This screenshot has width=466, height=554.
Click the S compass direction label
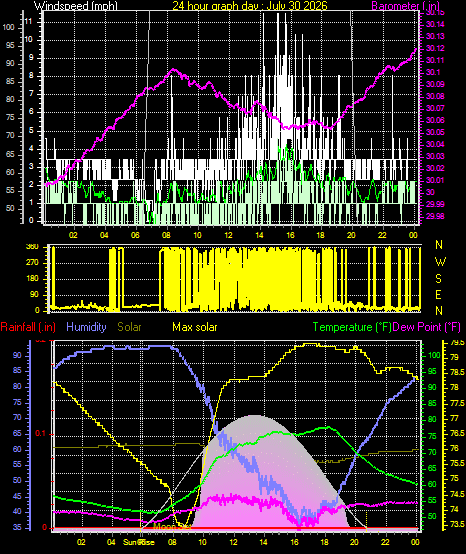coord(438,279)
